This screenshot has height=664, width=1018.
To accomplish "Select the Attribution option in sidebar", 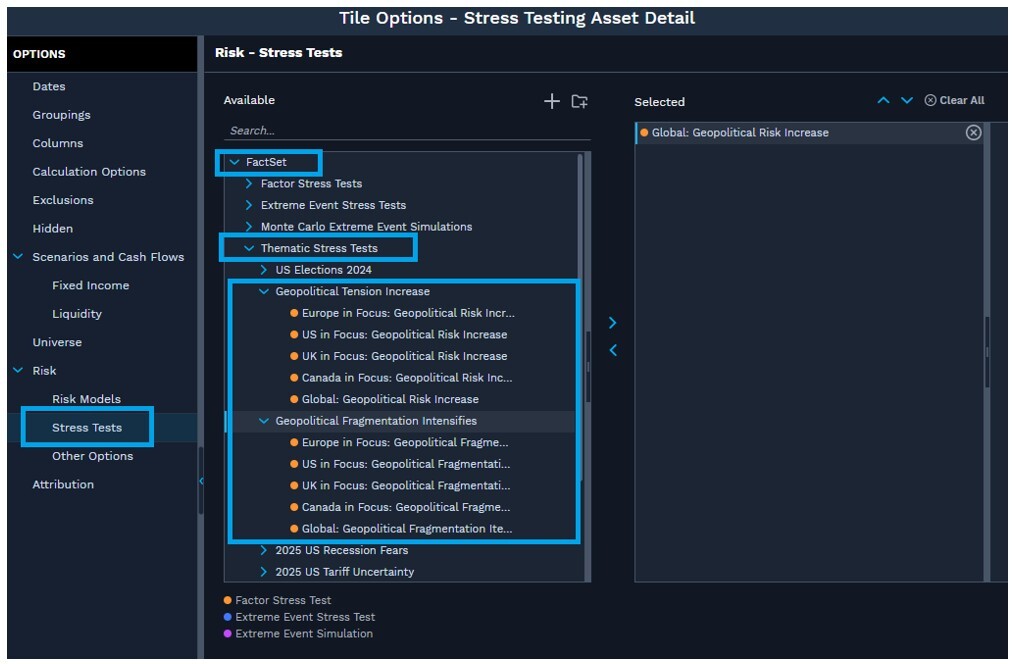I will (x=63, y=485).
